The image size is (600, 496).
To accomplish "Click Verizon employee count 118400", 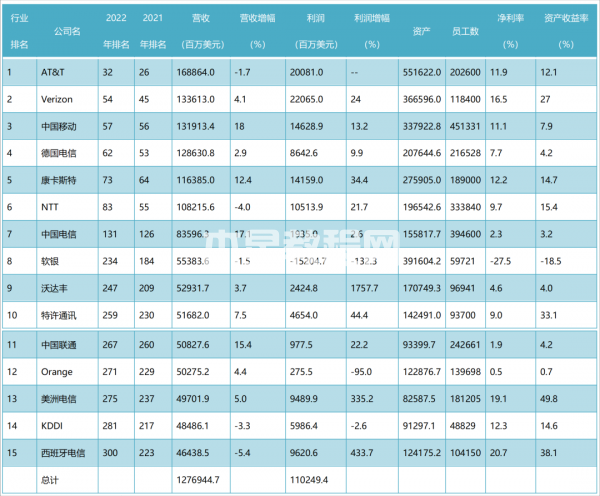I will [465, 100].
